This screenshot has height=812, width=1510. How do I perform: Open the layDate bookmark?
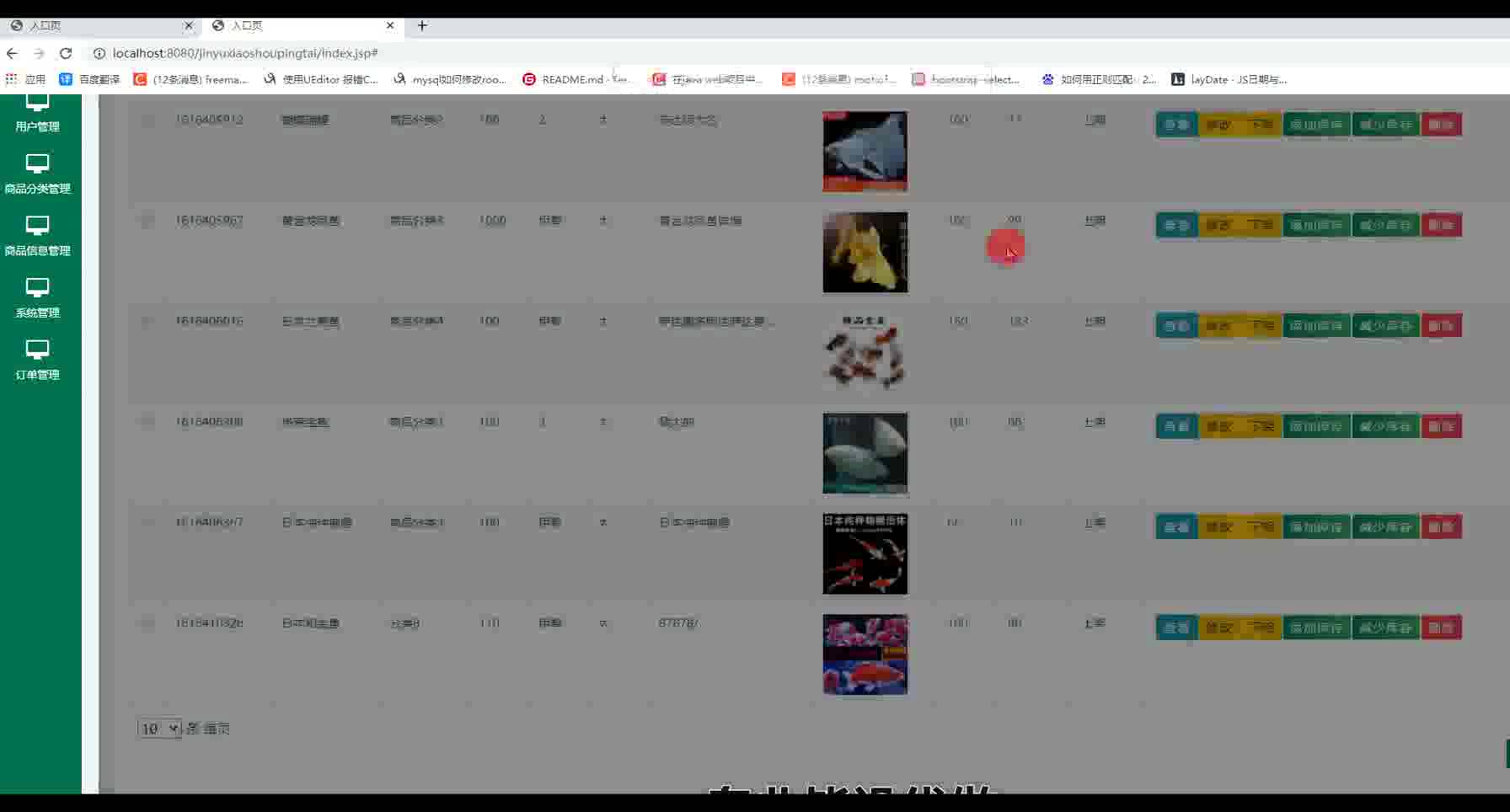click(1229, 79)
